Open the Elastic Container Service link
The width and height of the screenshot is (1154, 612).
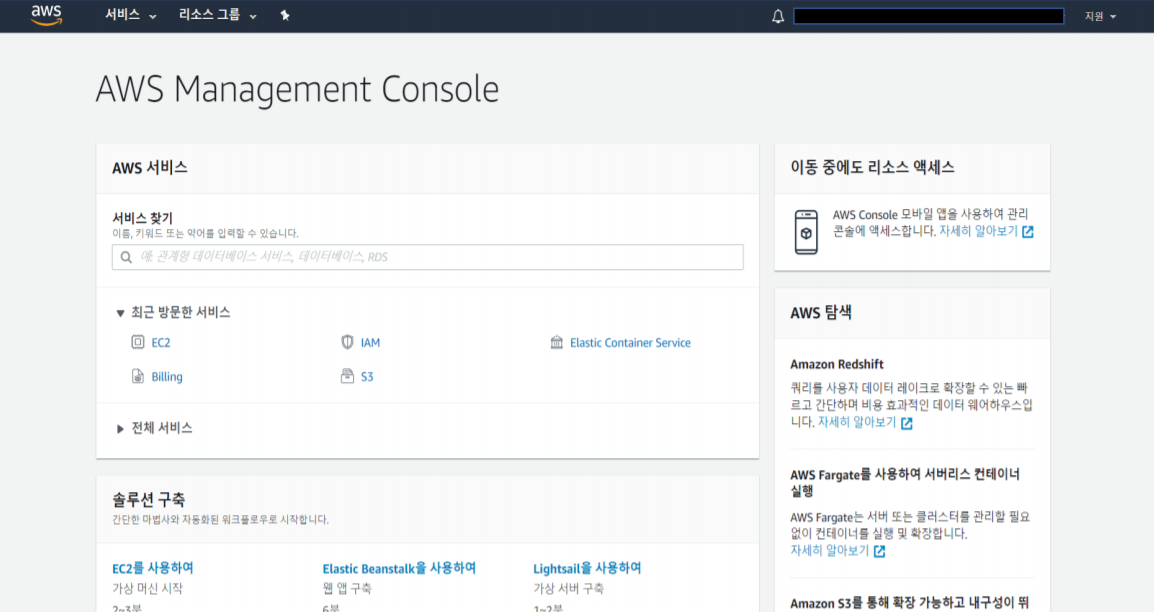(x=630, y=343)
